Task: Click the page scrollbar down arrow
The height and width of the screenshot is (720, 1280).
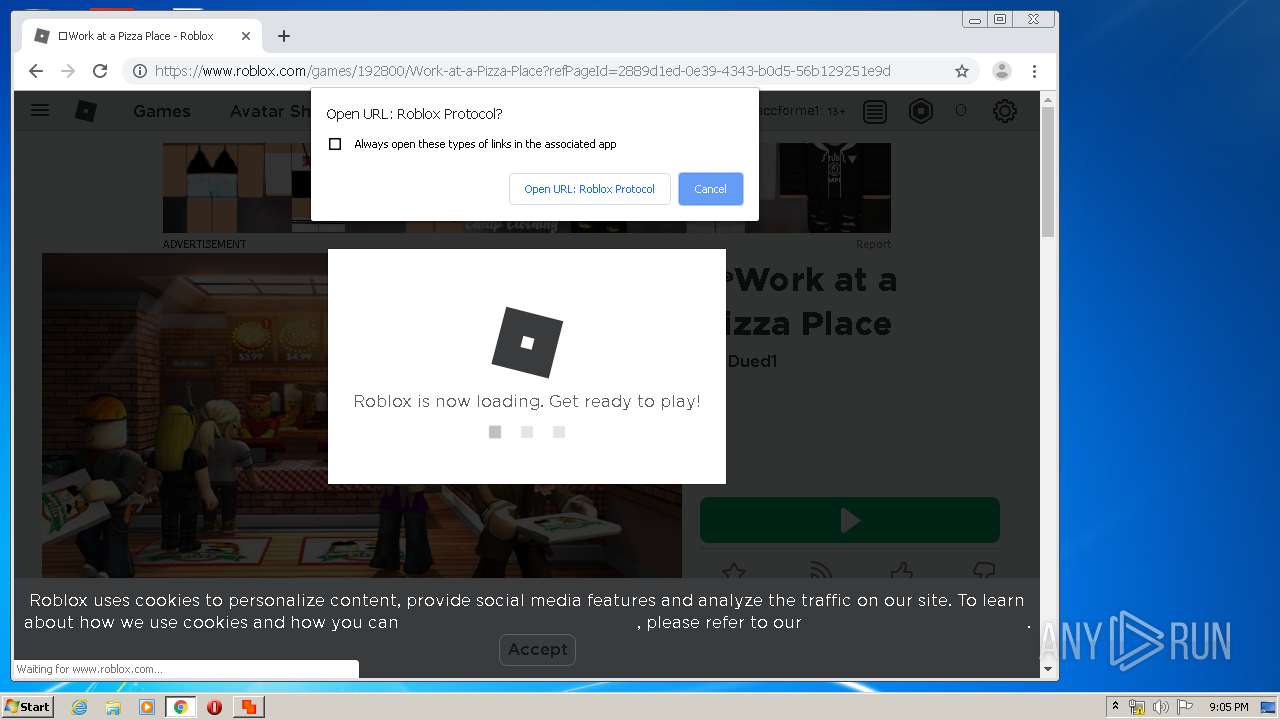Action: pyautogui.click(x=1048, y=669)
